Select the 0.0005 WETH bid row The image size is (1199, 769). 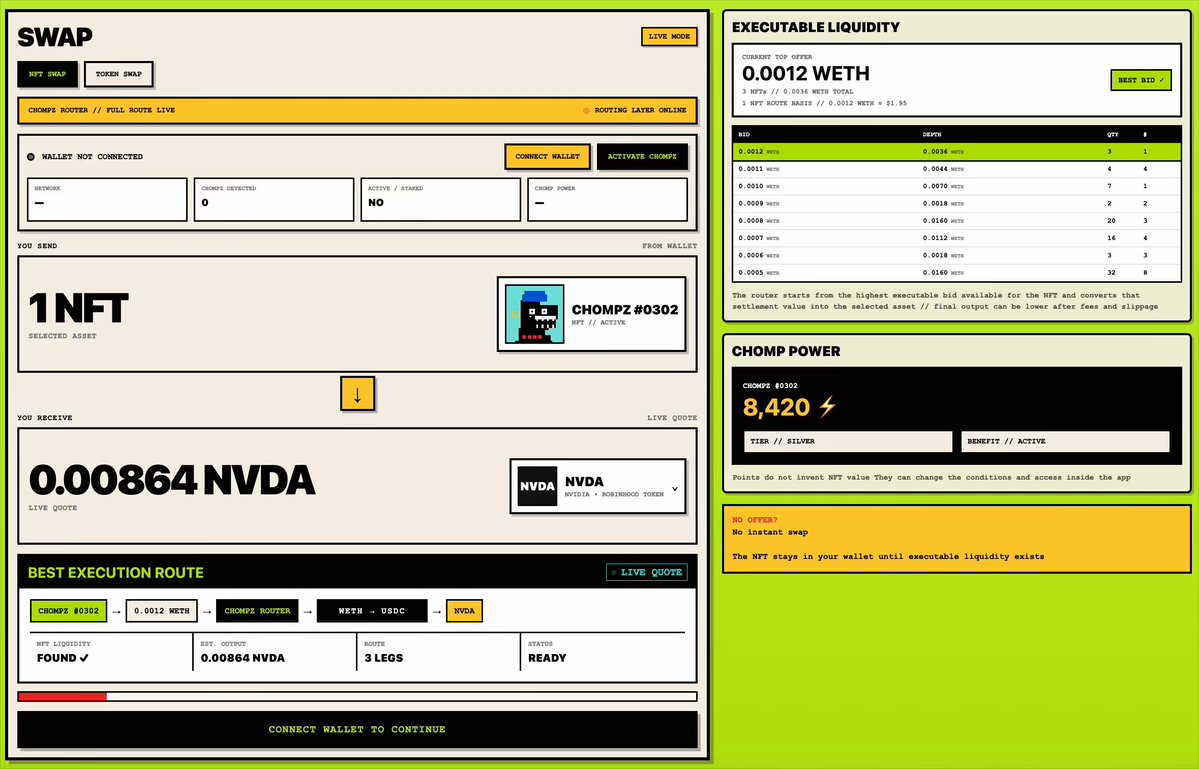tap(957, 272)
